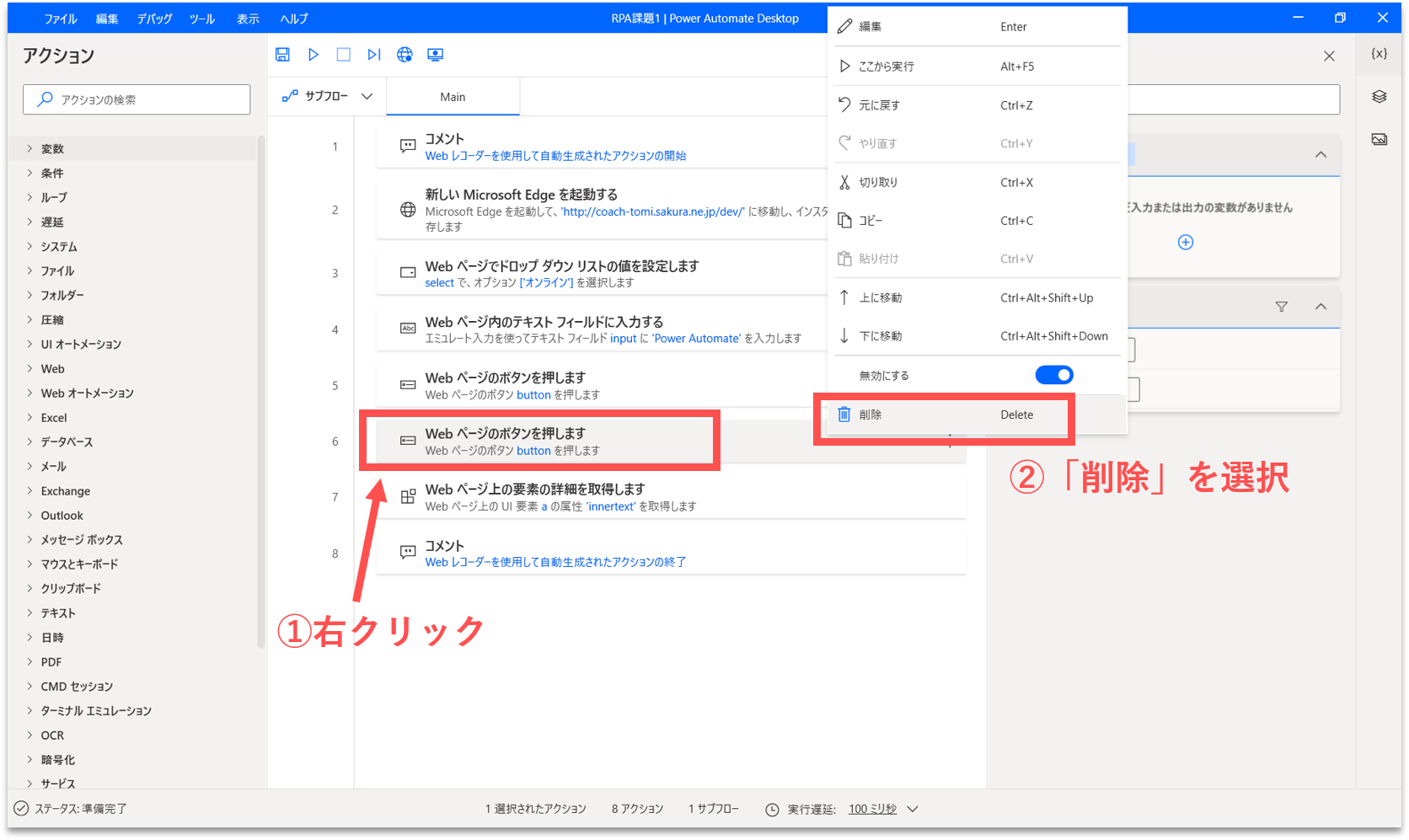
Task: Click the アクションの検索 search field
Action: (137, 99)
